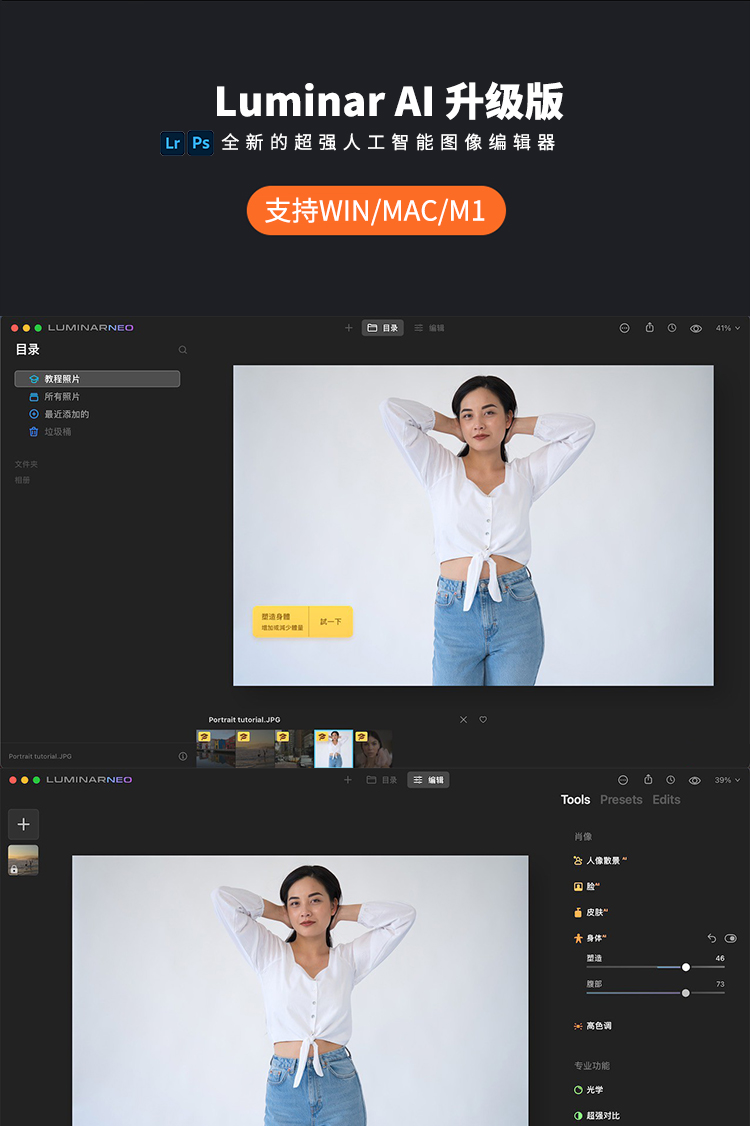The height and width of the screenshot is (1126, 750).
Task: Expand the 人像散景 portrait bokeh tool
Action: click(605, 860)
